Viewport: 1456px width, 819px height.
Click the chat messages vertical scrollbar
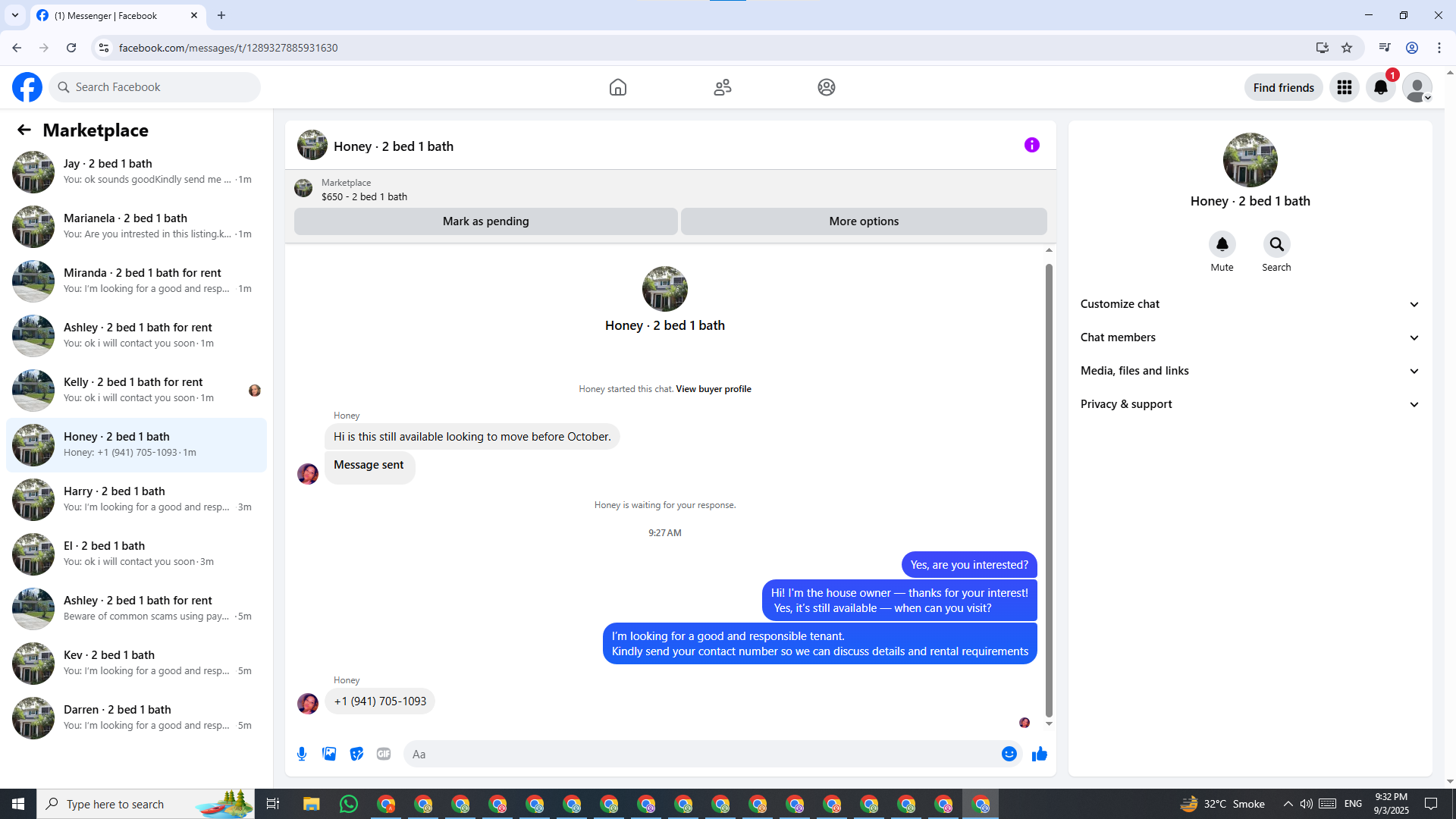coord(1049,490)
